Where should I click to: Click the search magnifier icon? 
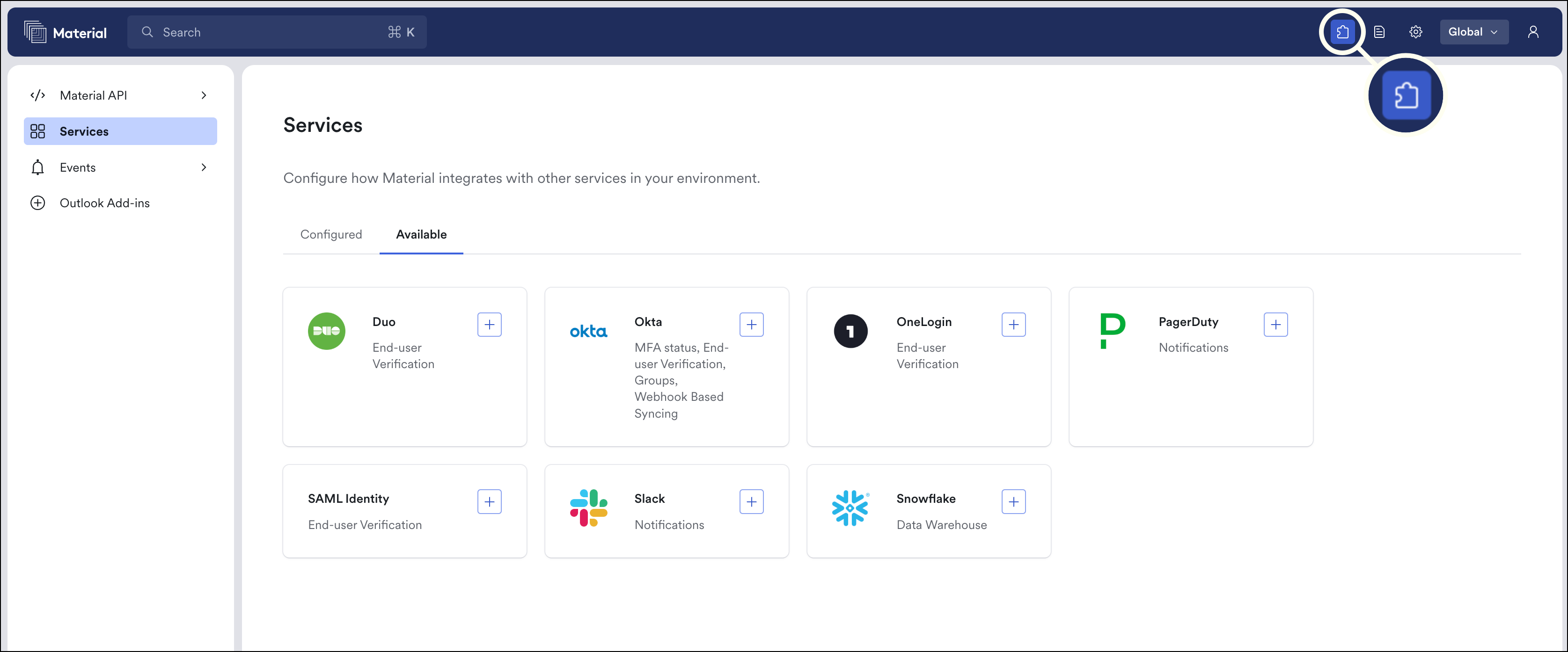(147, 32)
